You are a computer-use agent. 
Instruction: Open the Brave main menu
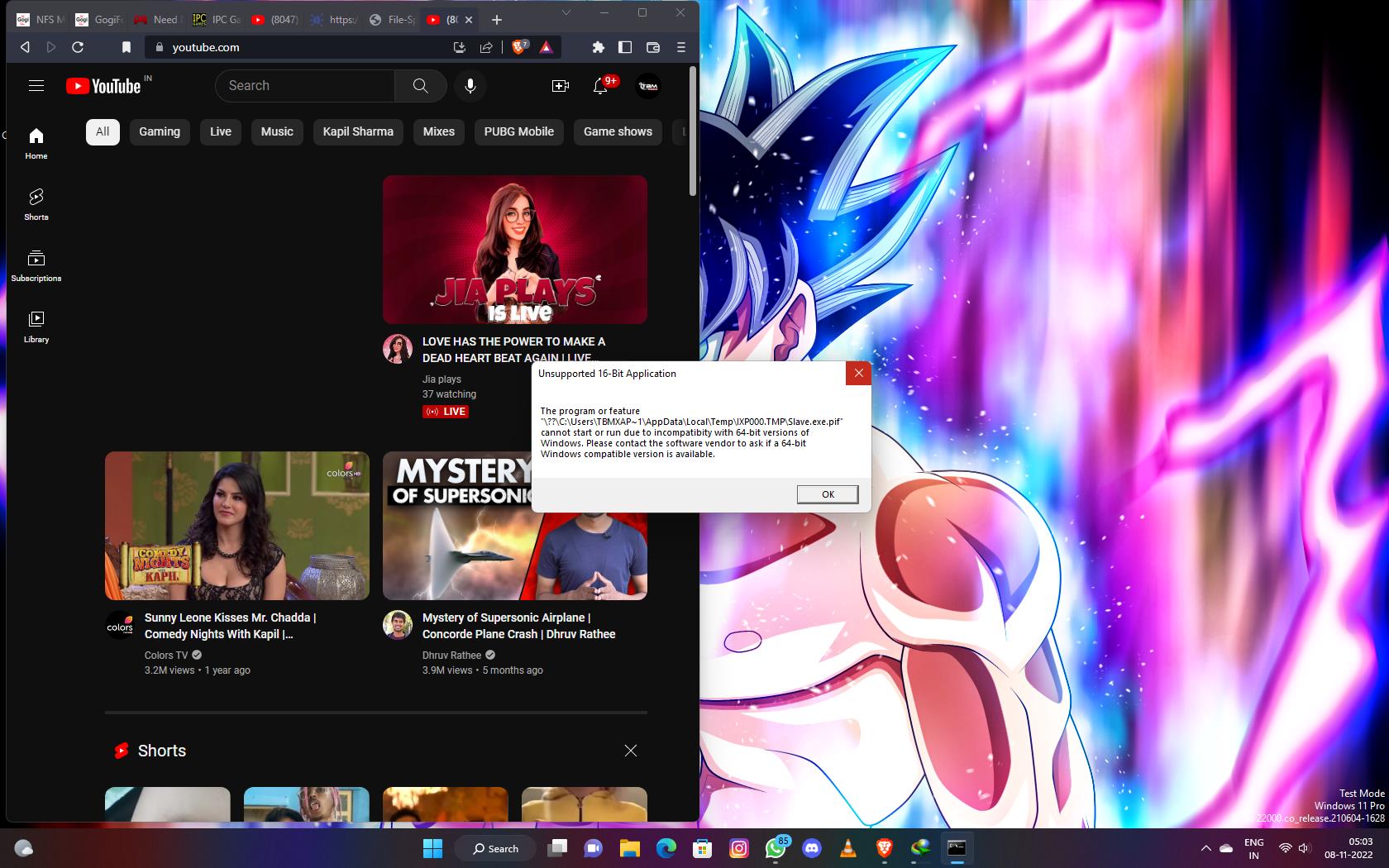(x=681, y=47)
